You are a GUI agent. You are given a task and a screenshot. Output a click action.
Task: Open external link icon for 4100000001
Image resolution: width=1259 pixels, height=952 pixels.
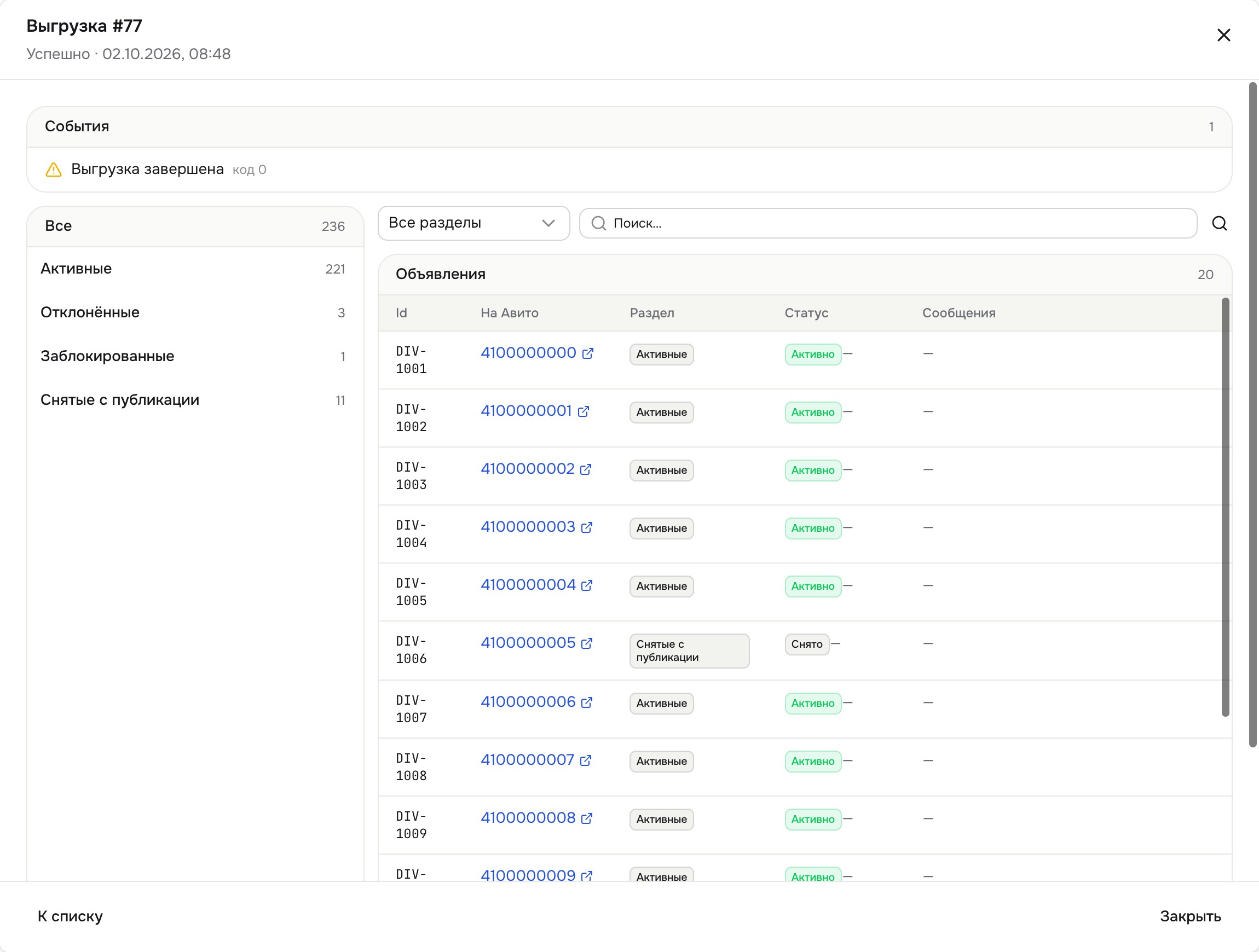coord(584,411)
